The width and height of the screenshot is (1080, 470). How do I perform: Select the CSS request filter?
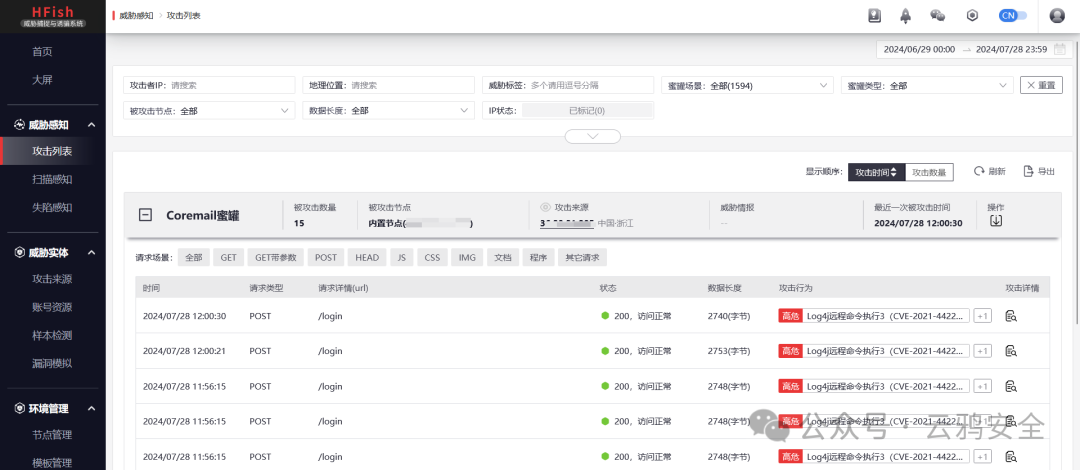(x=432, y=258)
